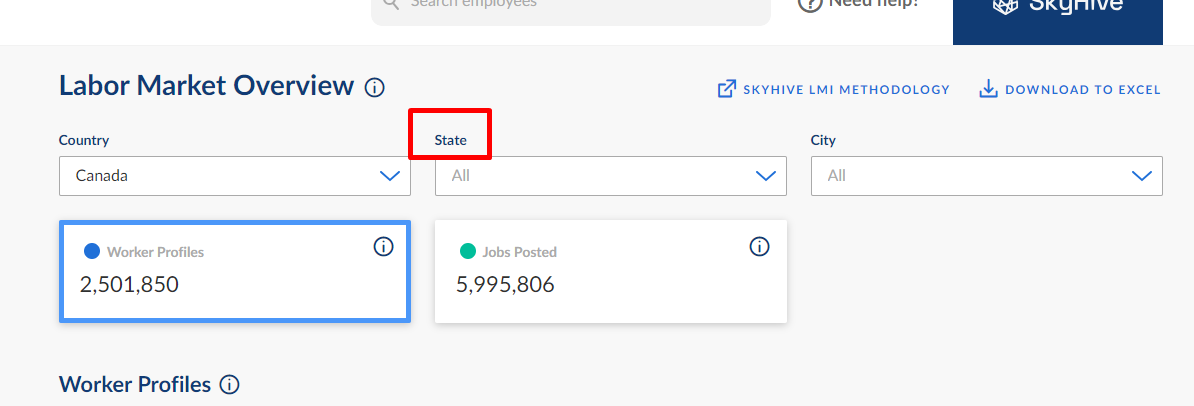The width and height of the screenshot is (1194, 406).
Task: Open the Country dropdown showing Canada
Action: [235, 176]
